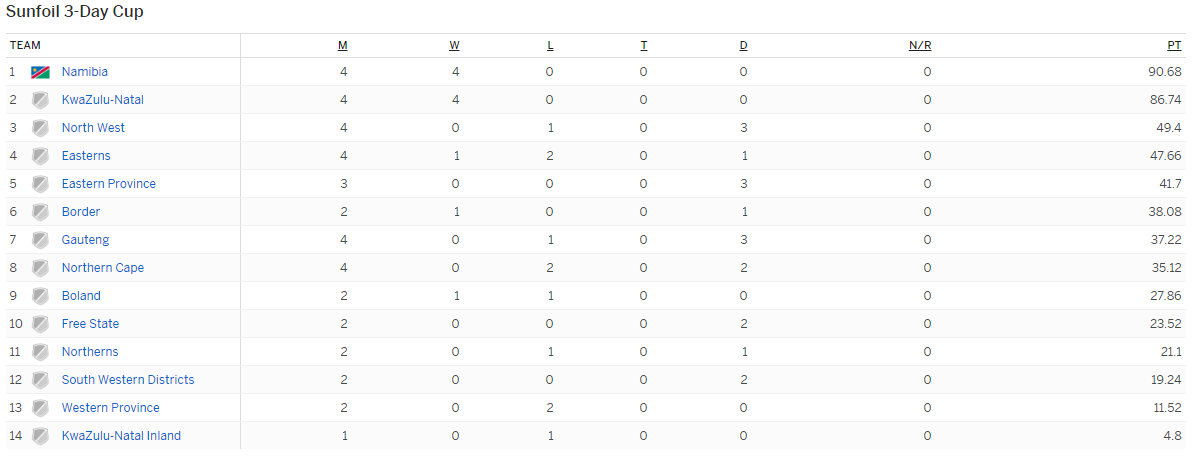The image size is (1196, 457).
Task: Visit South Western Districts team page
Action: (x=128, y=380)
